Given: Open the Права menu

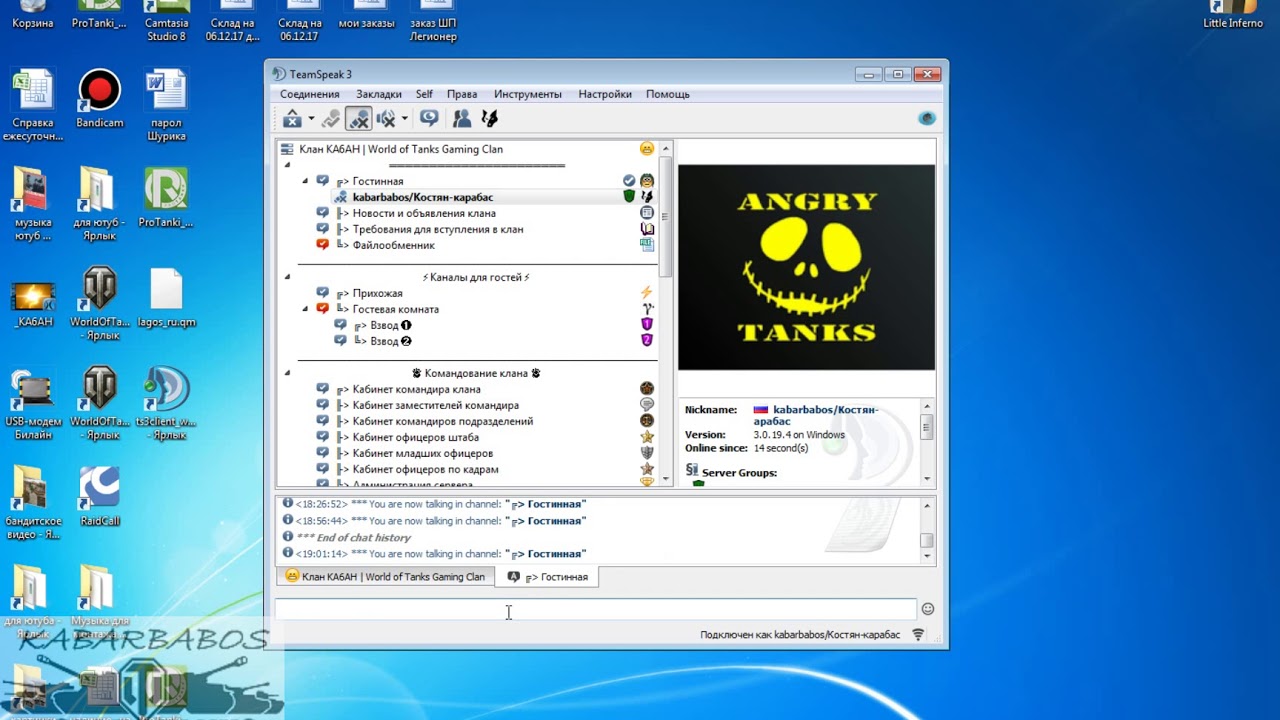Looking at the screenshot, I should 462,94.
